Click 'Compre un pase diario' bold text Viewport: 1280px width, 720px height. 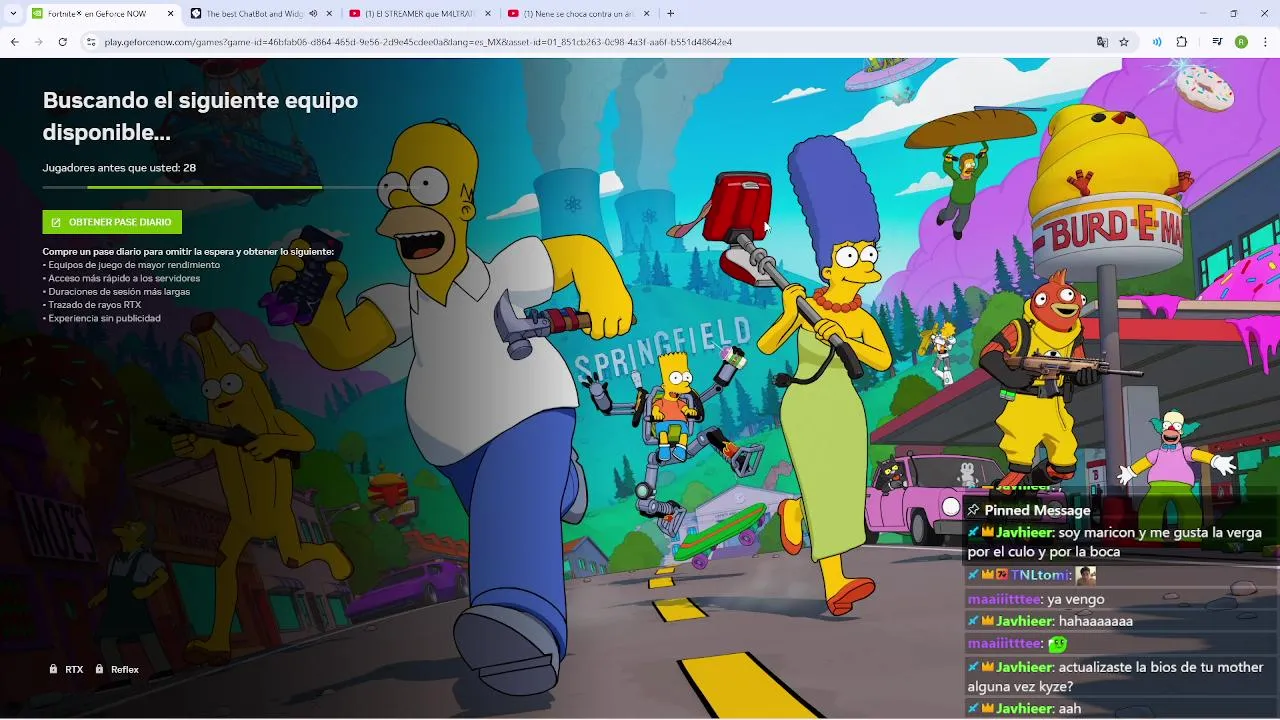pyautogui.click(x=188, y=252)
